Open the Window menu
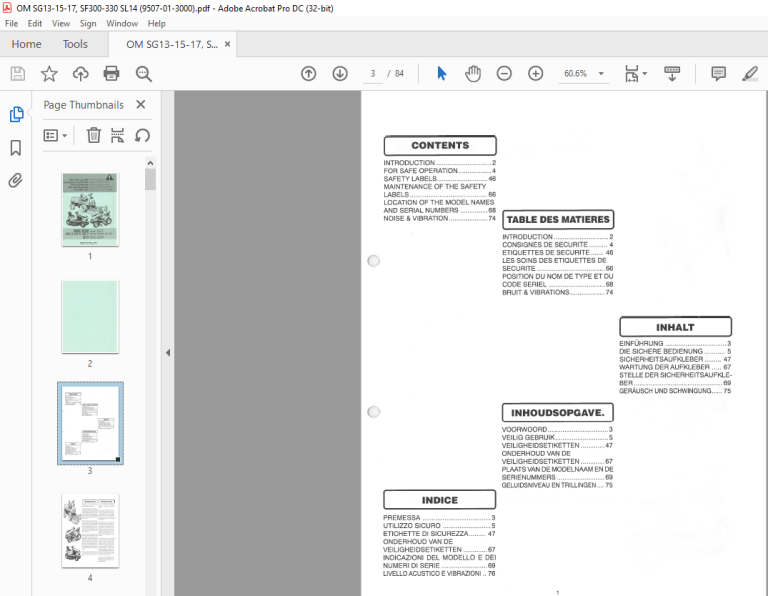Viewport: 768px width, 596px height. tap(122, 24)
